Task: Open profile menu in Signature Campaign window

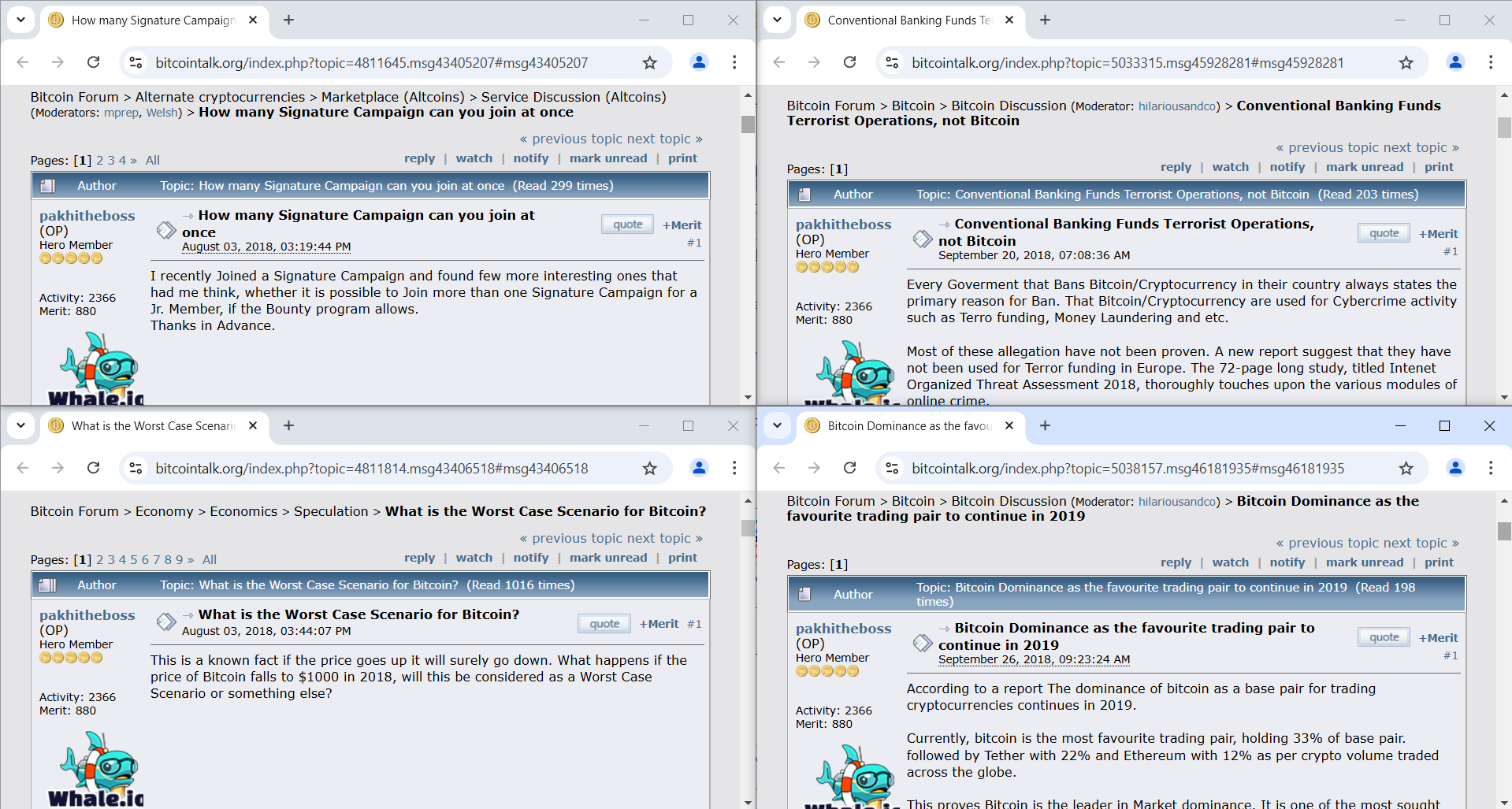Action: tap(699, 62)
